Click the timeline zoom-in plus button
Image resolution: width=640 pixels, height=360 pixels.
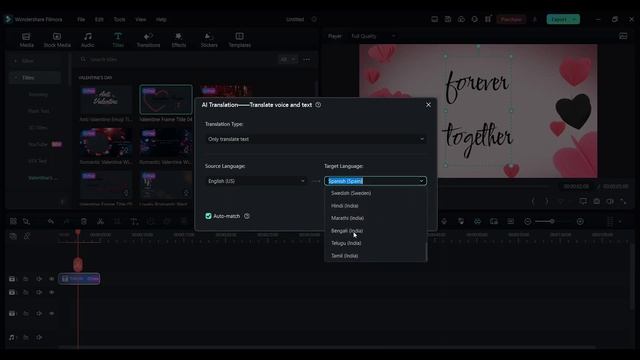(580, 221)
